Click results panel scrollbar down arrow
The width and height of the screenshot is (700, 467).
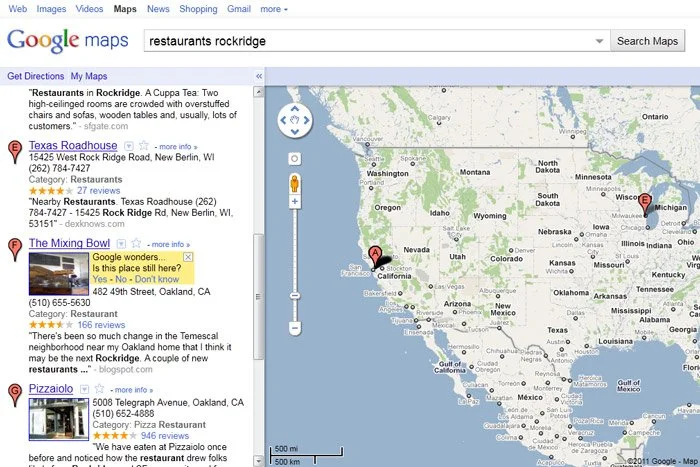click(x=258, y=461)
